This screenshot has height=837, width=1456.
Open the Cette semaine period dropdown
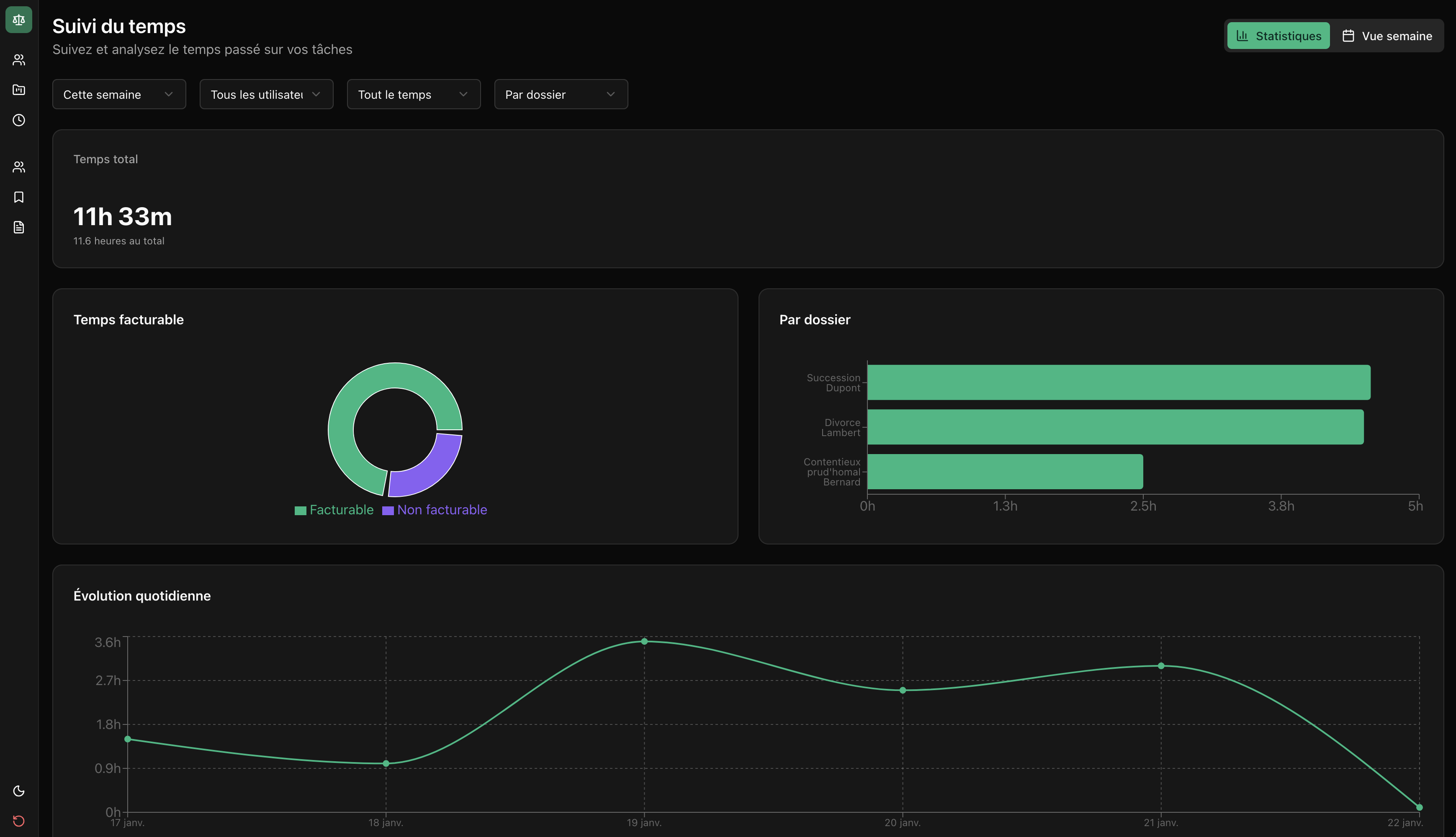(119, 94)
